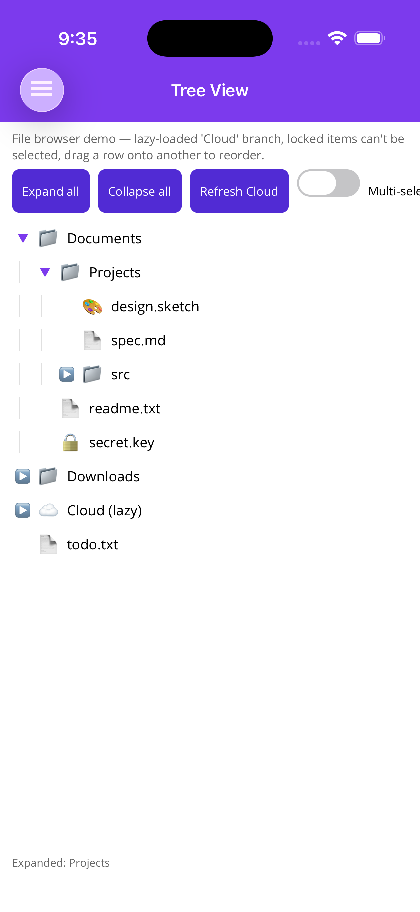Expand the src folder arrow

(x=67, y=375)
